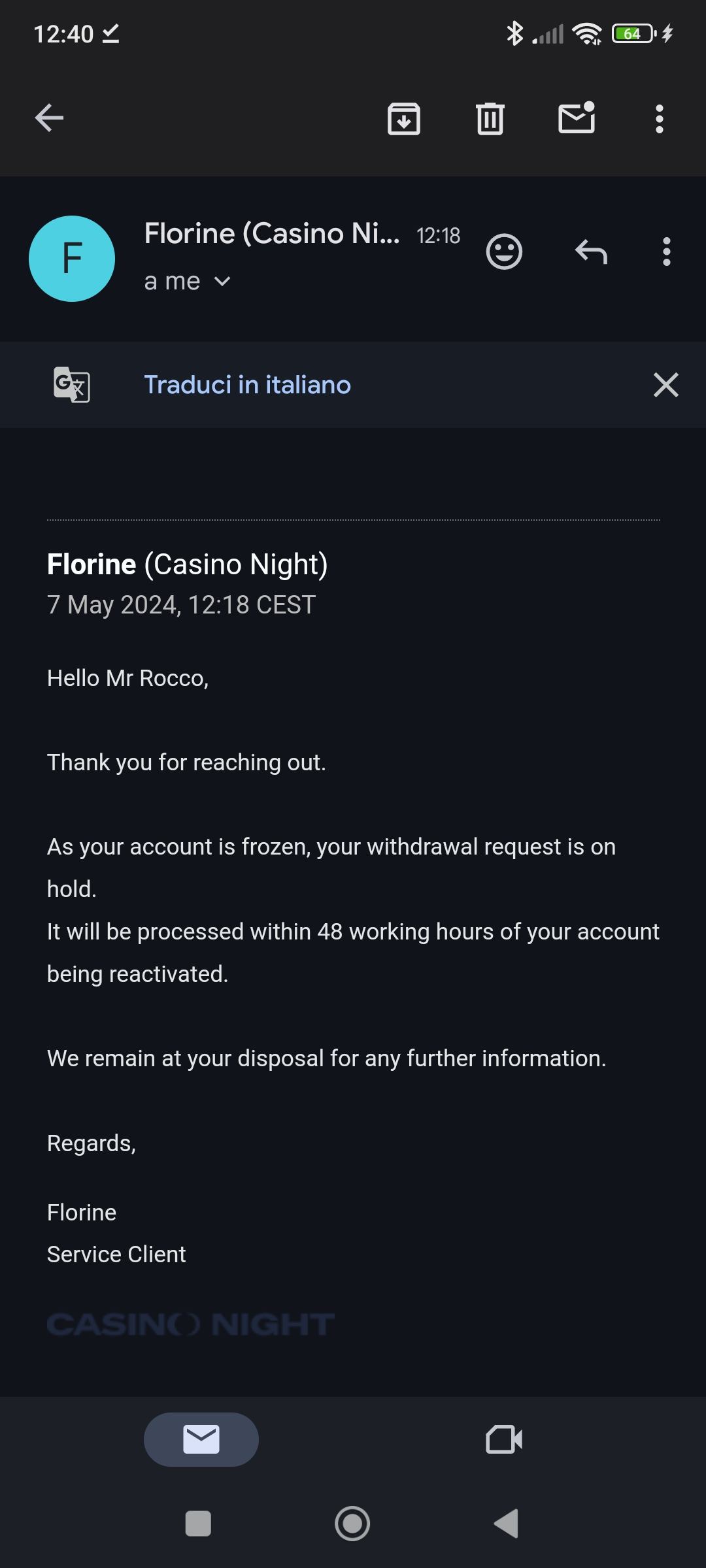The image size is (706, 1568).
Task: Tap the Google Translate icon
Action: coord(72,385)
